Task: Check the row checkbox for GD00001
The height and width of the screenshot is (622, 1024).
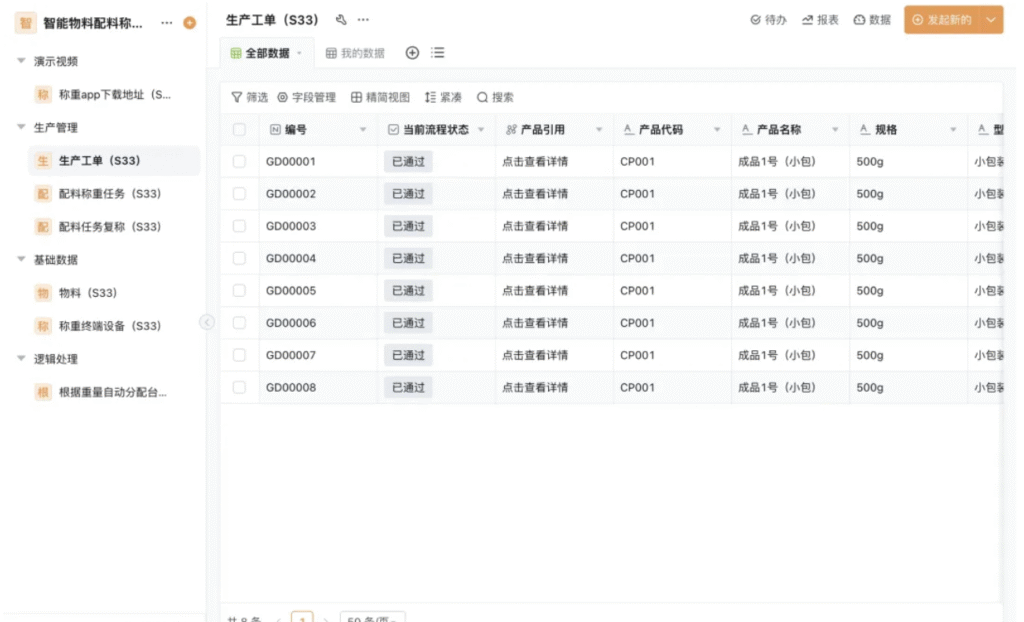Action: (x=239, y=161)
